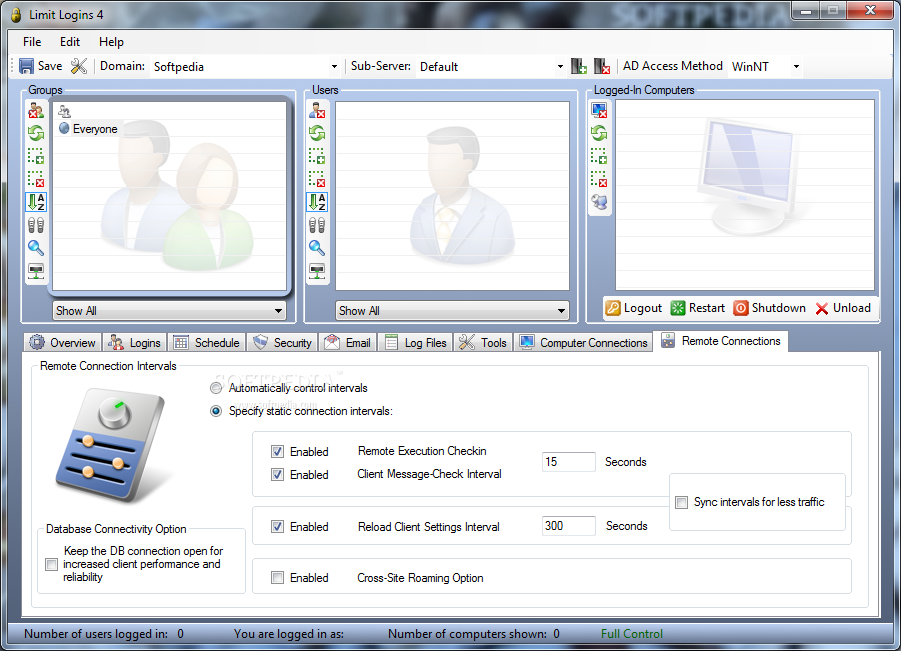The width and height of the screenshot is (901, 651).
Task: Refresh the Users list
Action: tap(317, 133)
